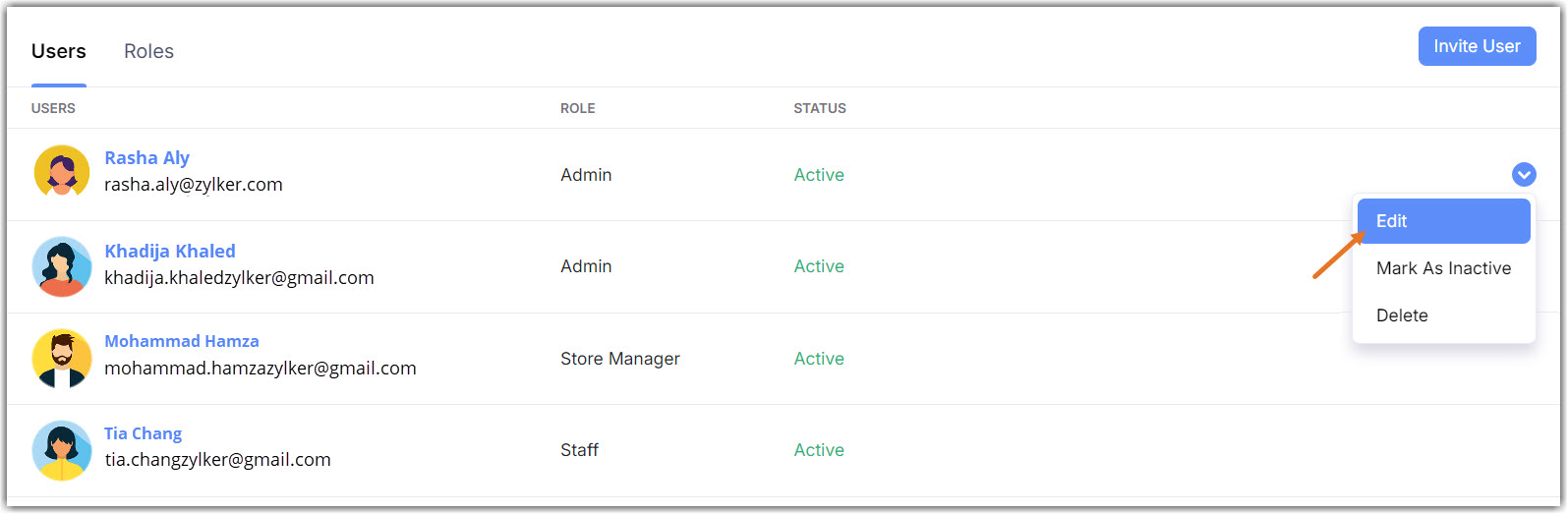Click Mohammad Hamza's avatar icon

tap(62, 358)
